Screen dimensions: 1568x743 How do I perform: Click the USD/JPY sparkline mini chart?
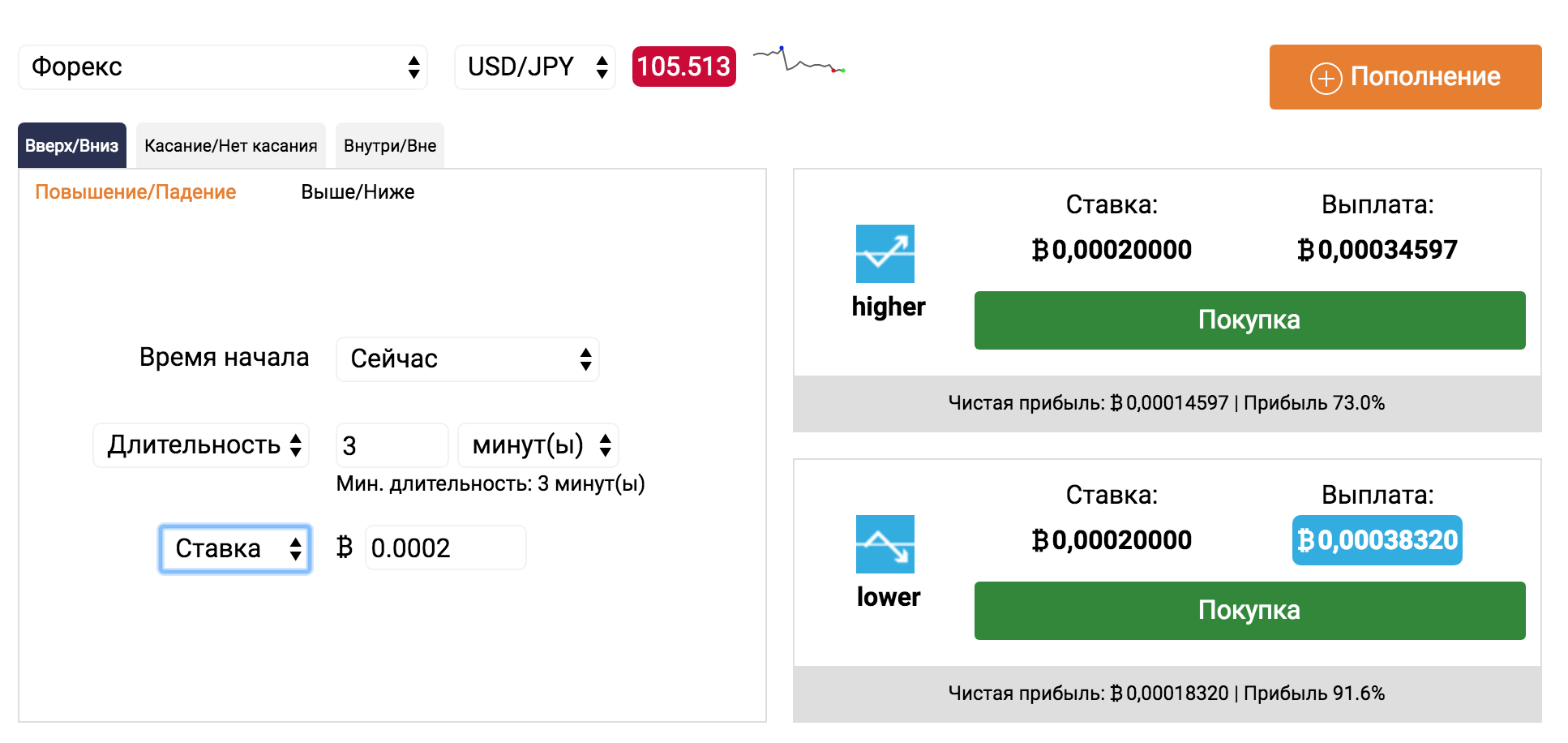799,62
